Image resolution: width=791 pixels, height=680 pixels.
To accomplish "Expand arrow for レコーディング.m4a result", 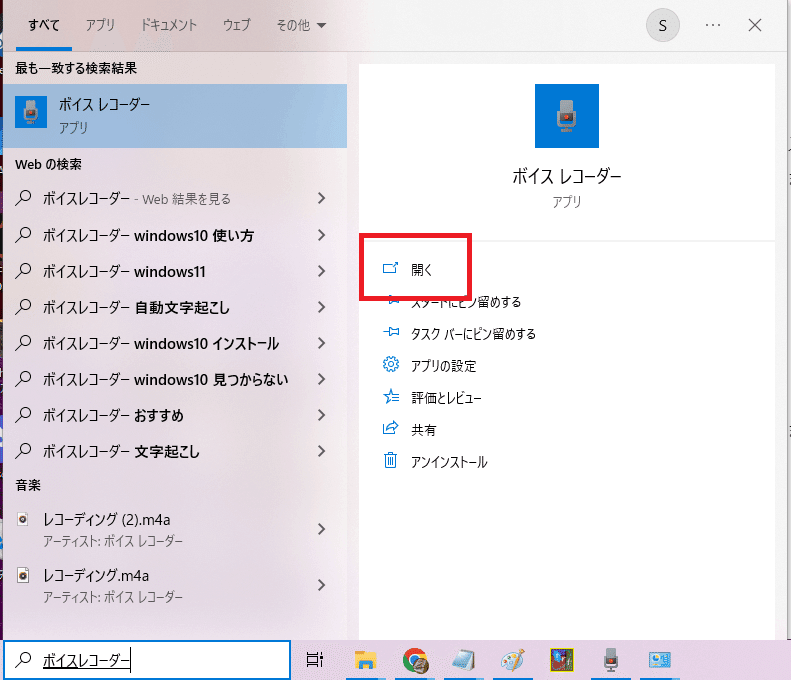I will coord(321,585).
